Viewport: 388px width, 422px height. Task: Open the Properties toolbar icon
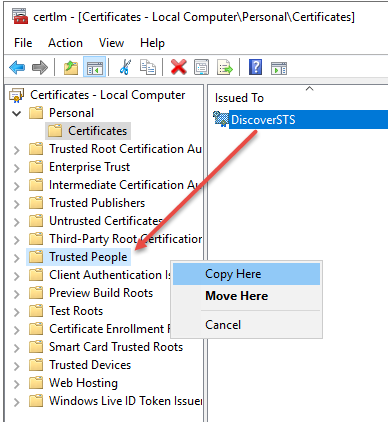tap(201, 67)
